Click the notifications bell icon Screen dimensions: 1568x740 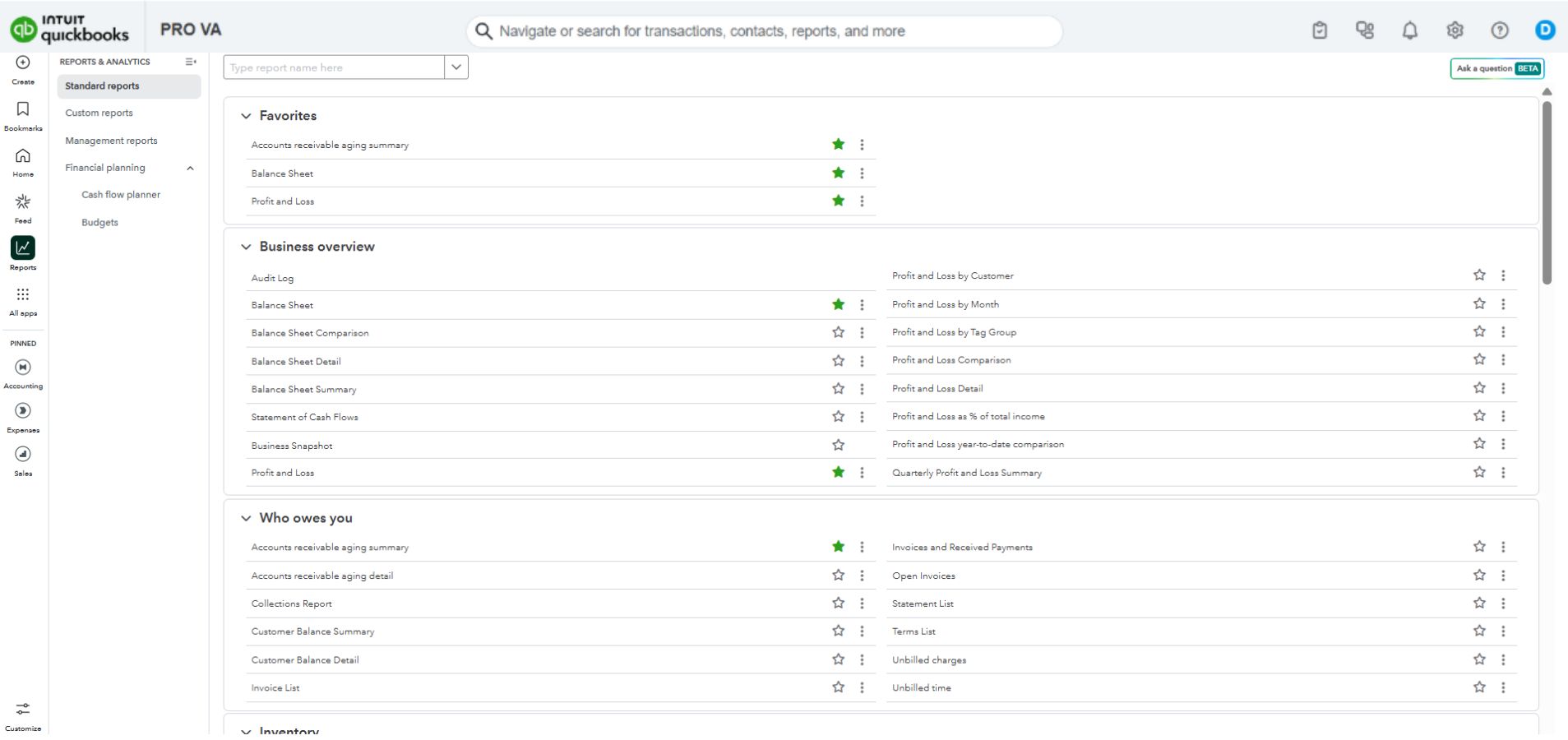point(1410,30)
